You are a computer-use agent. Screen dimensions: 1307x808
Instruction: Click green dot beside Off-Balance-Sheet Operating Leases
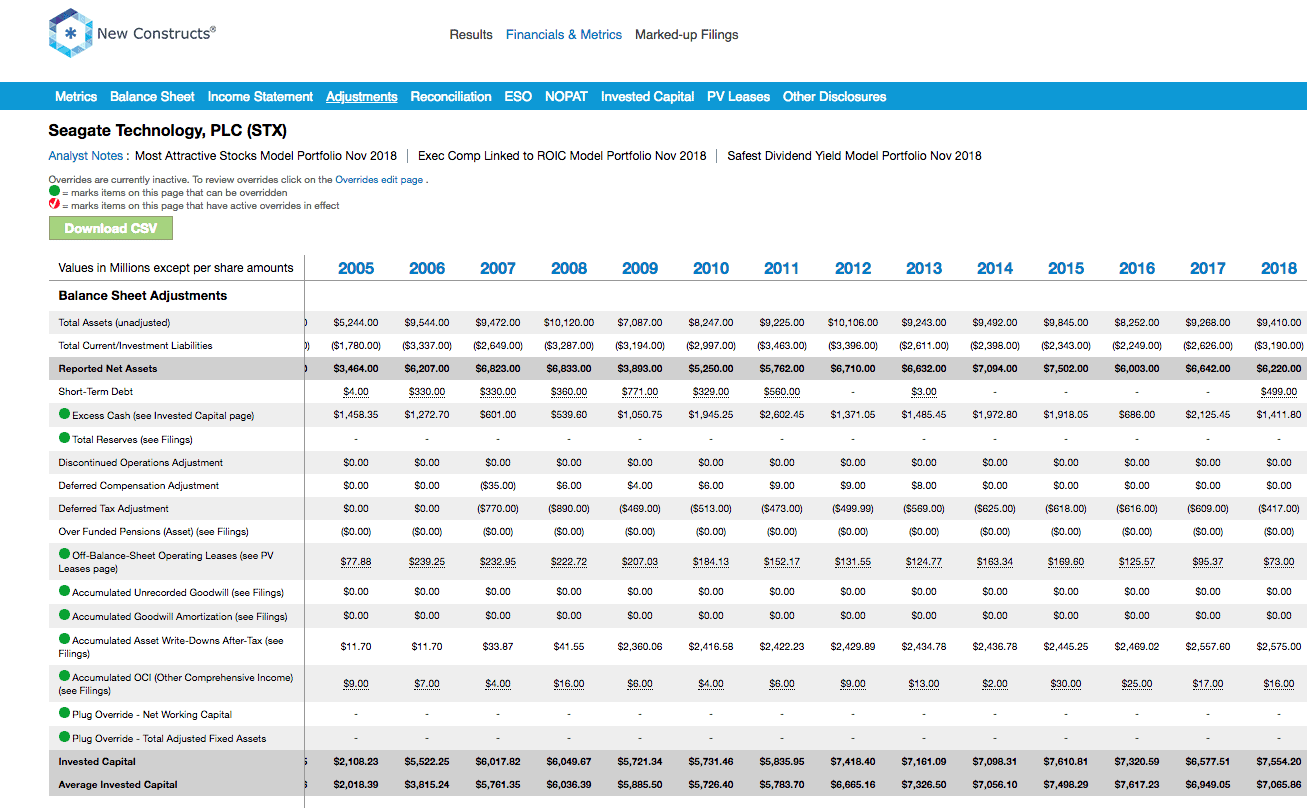65,554
